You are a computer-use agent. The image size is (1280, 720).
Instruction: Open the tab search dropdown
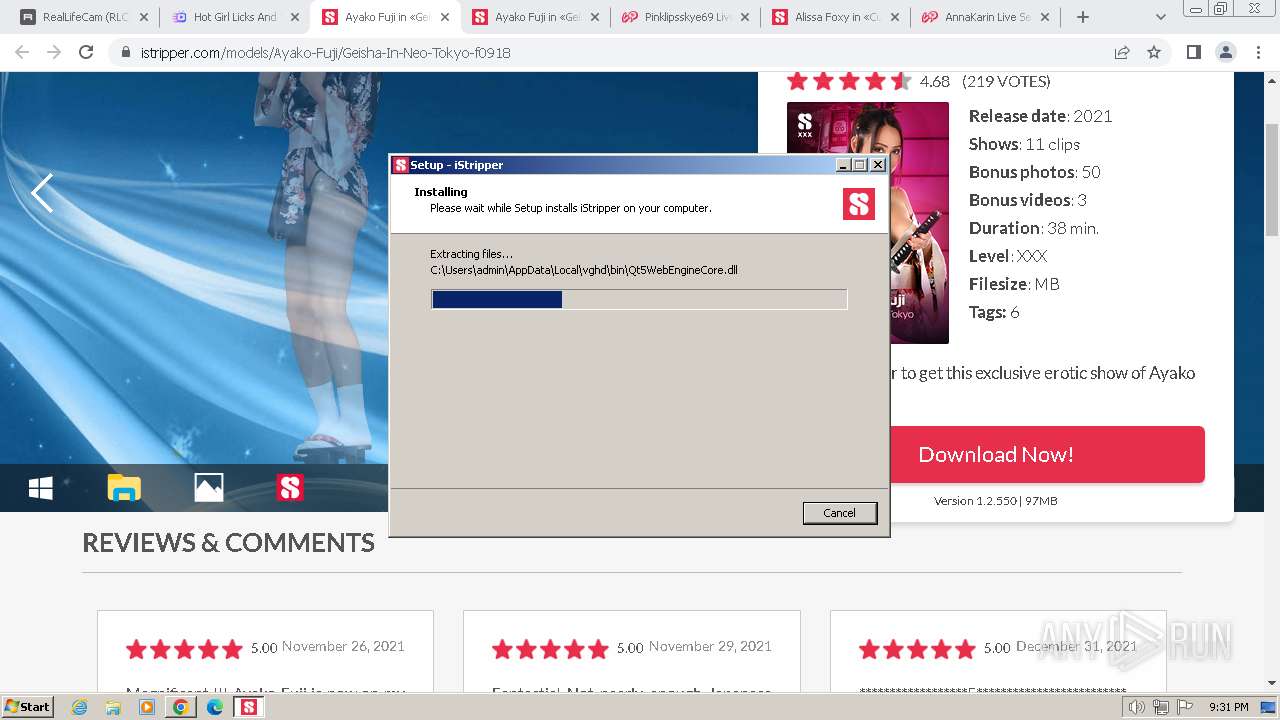pyautogui.click(x=1161, y=17)
